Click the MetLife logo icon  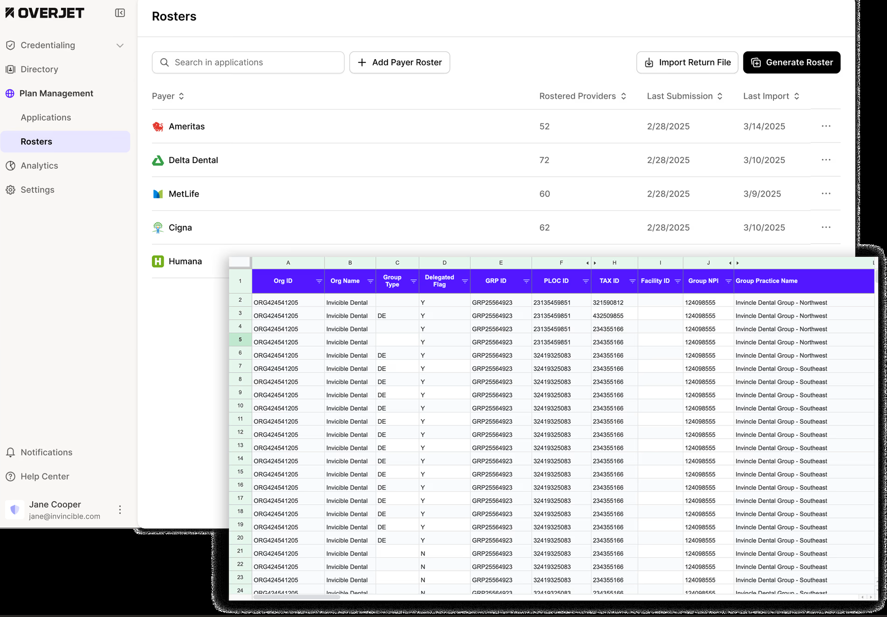click(x=158, y=194)
